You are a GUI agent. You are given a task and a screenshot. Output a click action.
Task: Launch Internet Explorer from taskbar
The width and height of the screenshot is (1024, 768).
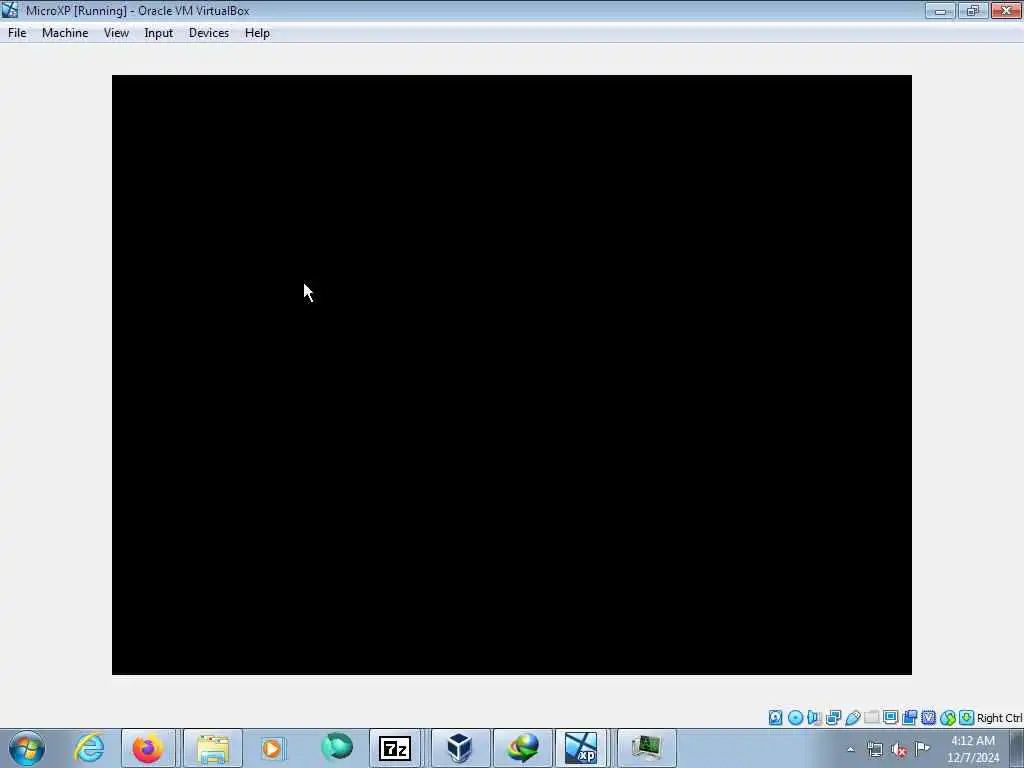89,748
